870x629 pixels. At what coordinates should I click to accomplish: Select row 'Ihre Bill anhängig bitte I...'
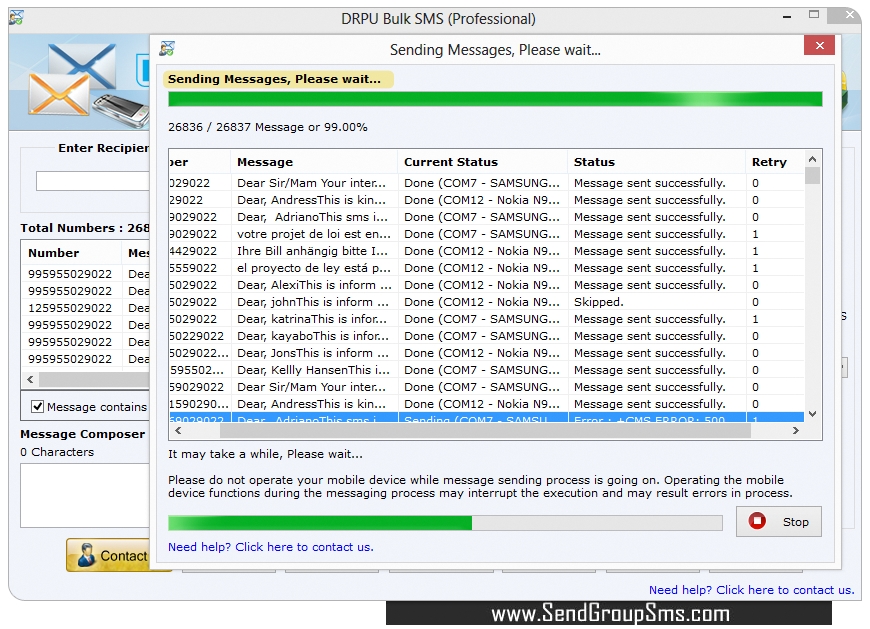[x=487, y=251]
